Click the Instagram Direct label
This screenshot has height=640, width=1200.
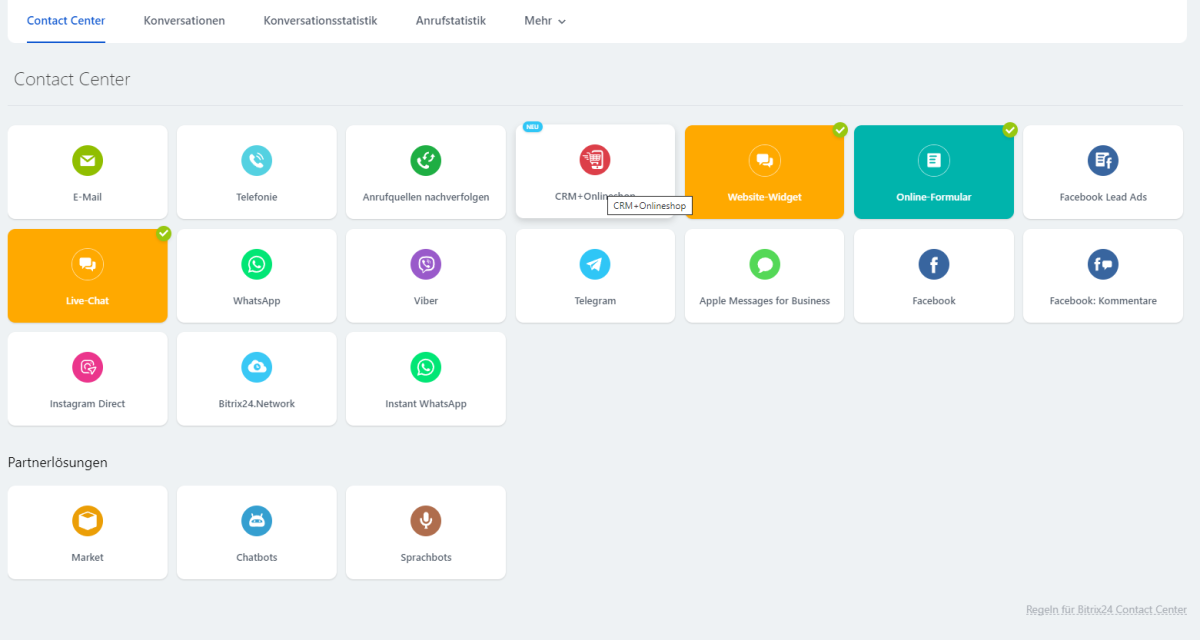(87, 404)
